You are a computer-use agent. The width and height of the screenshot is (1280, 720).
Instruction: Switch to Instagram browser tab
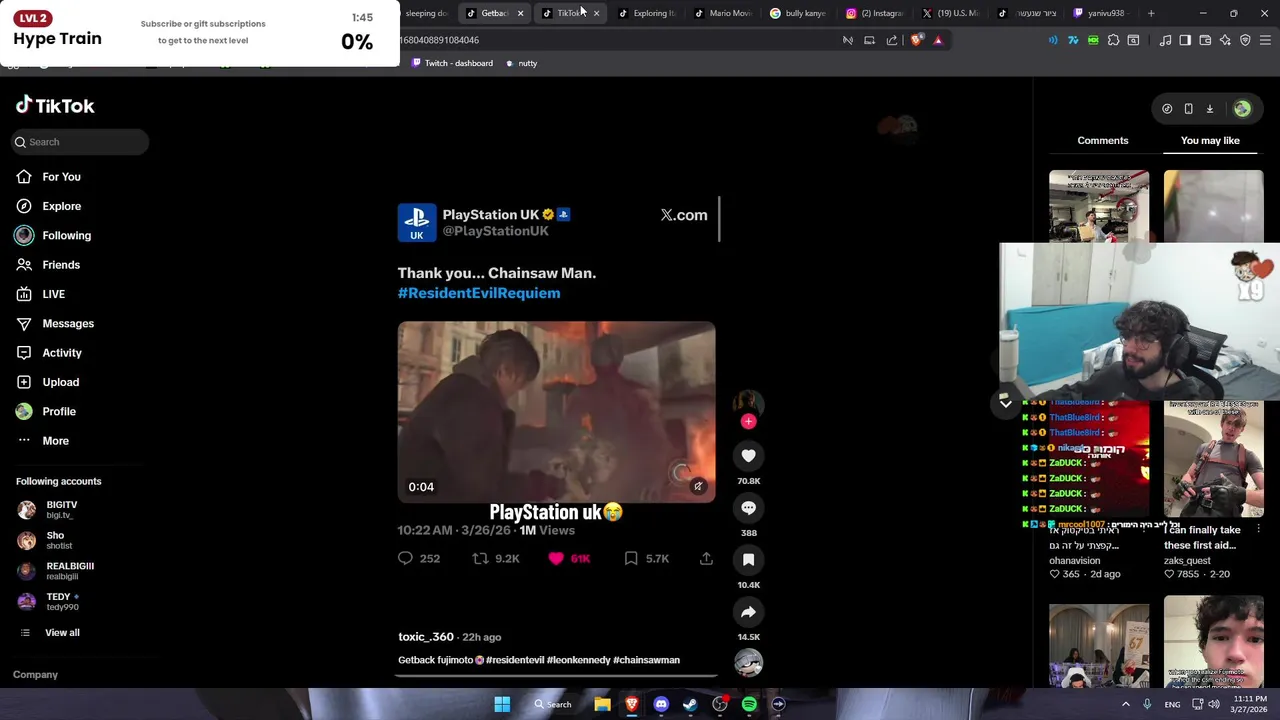coord(874,13)
